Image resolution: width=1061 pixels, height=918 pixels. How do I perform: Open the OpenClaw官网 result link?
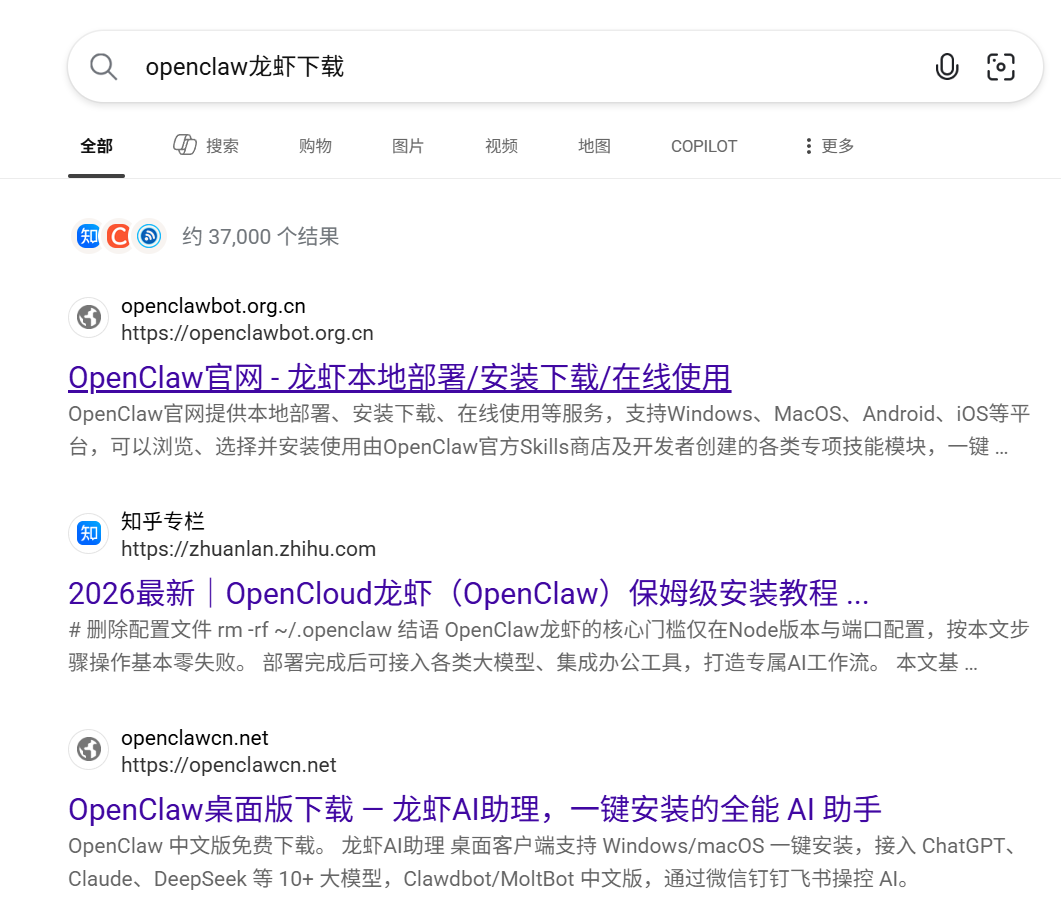[x=399, y=377]
